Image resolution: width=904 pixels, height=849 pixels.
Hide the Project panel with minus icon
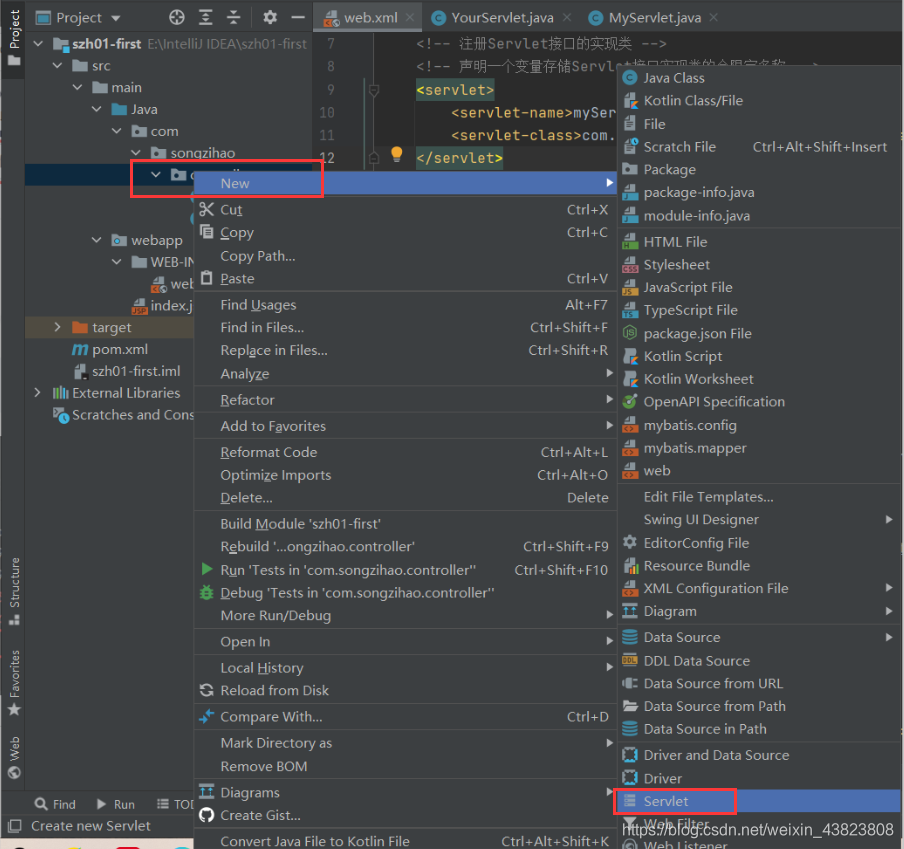tap(297, 17)
